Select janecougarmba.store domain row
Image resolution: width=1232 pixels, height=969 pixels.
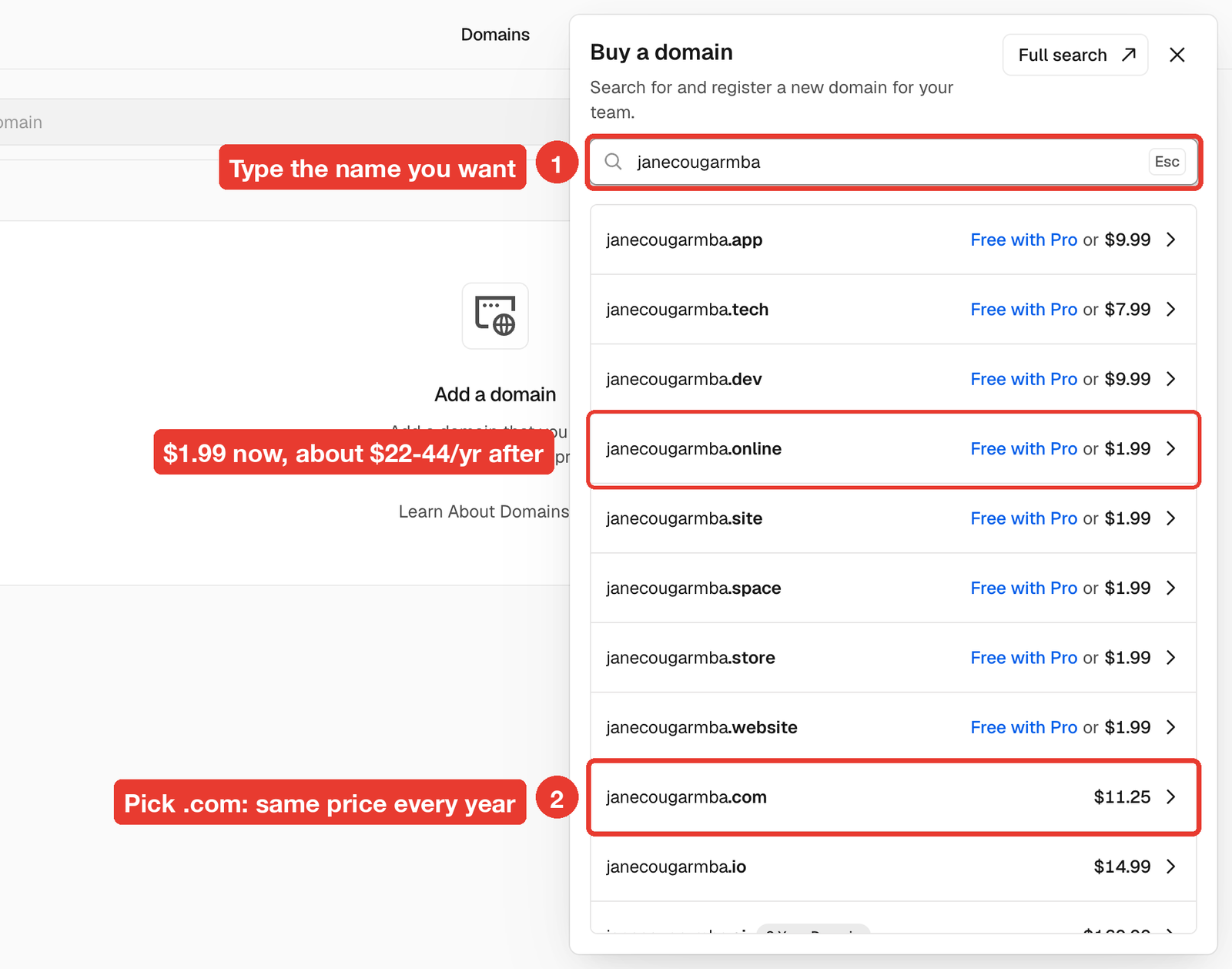coord(893,658)
